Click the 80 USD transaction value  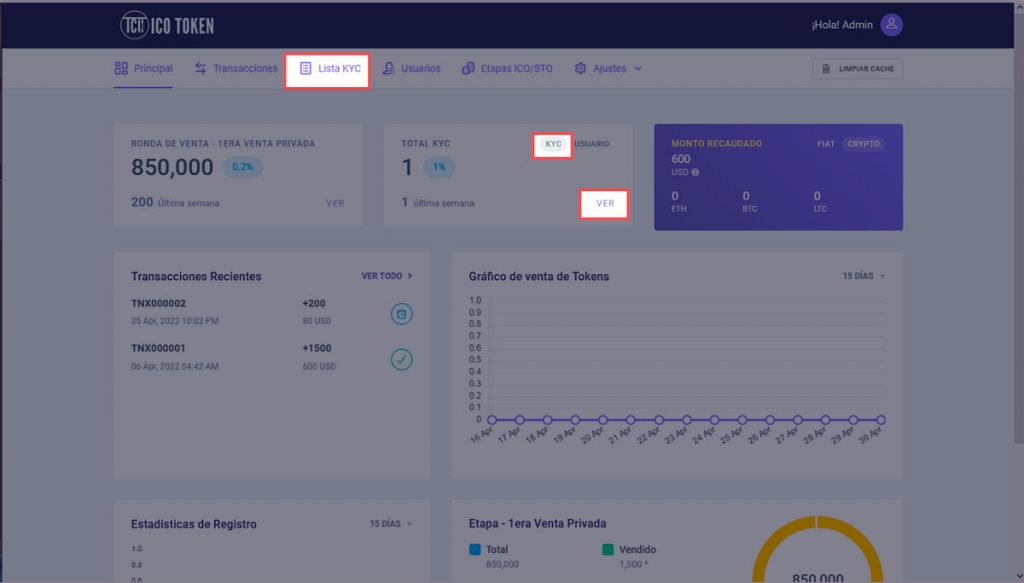[316, 321]
